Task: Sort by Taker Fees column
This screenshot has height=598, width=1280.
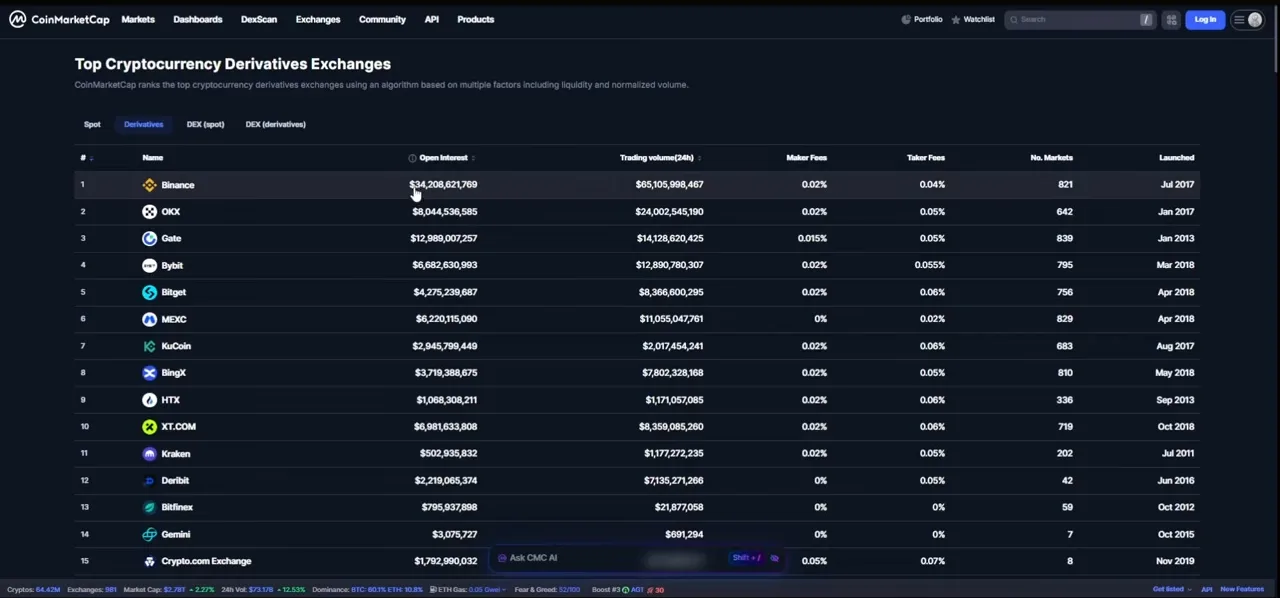Action: coord(925,158)
